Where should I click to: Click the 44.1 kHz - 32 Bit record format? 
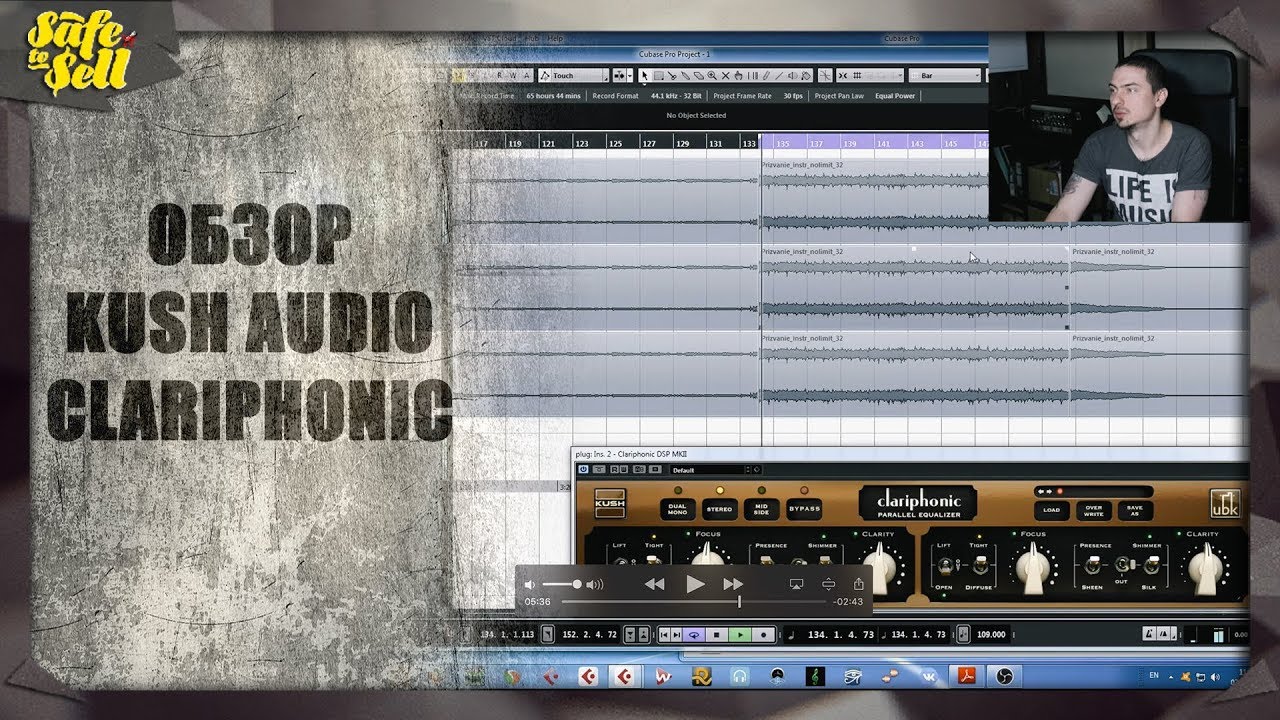click(676, 96)
